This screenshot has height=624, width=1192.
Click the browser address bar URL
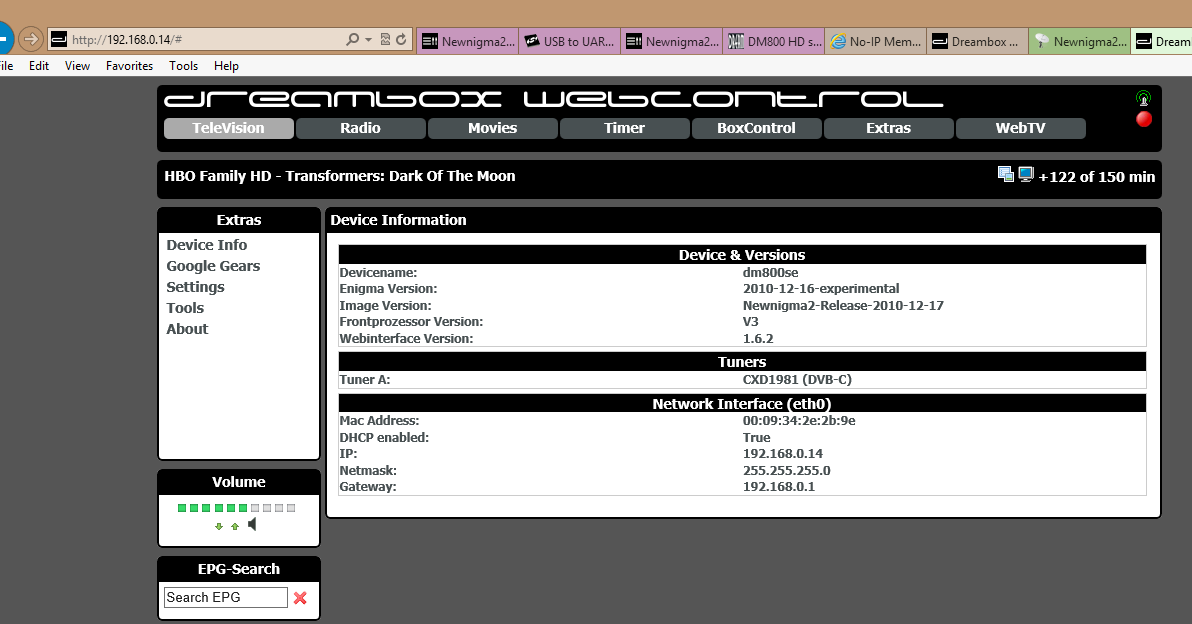click(x=127, y=40)
